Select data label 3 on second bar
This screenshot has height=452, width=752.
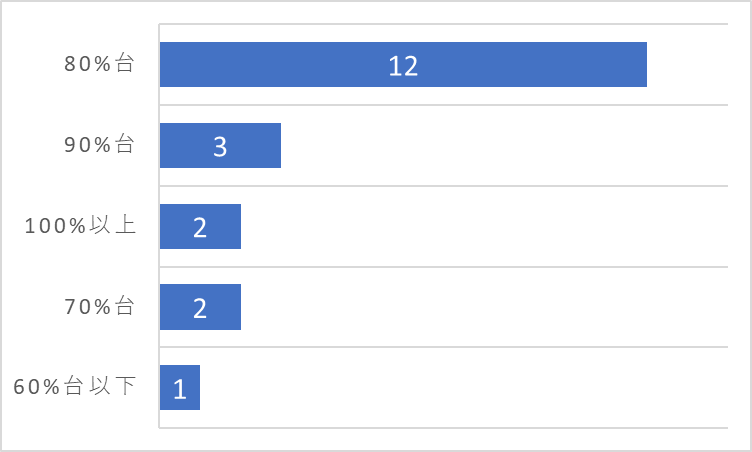(x=220, y=147)
